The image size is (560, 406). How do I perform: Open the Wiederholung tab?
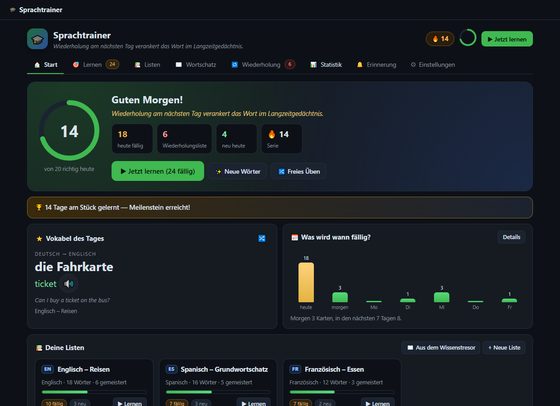tap(263, 65)
